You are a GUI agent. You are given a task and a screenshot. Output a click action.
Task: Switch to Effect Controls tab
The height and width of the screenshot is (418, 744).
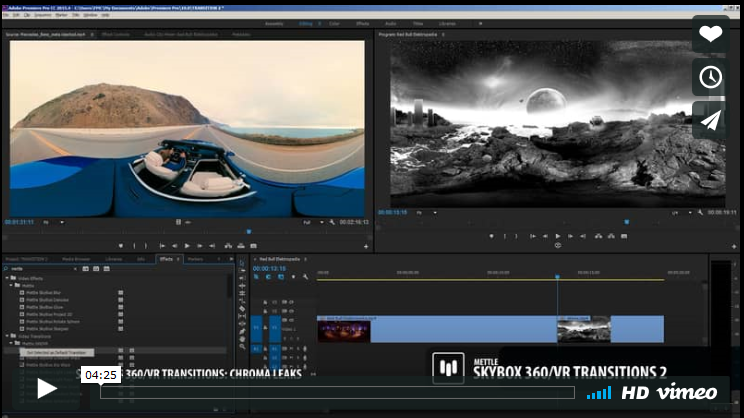click(115, 35)
